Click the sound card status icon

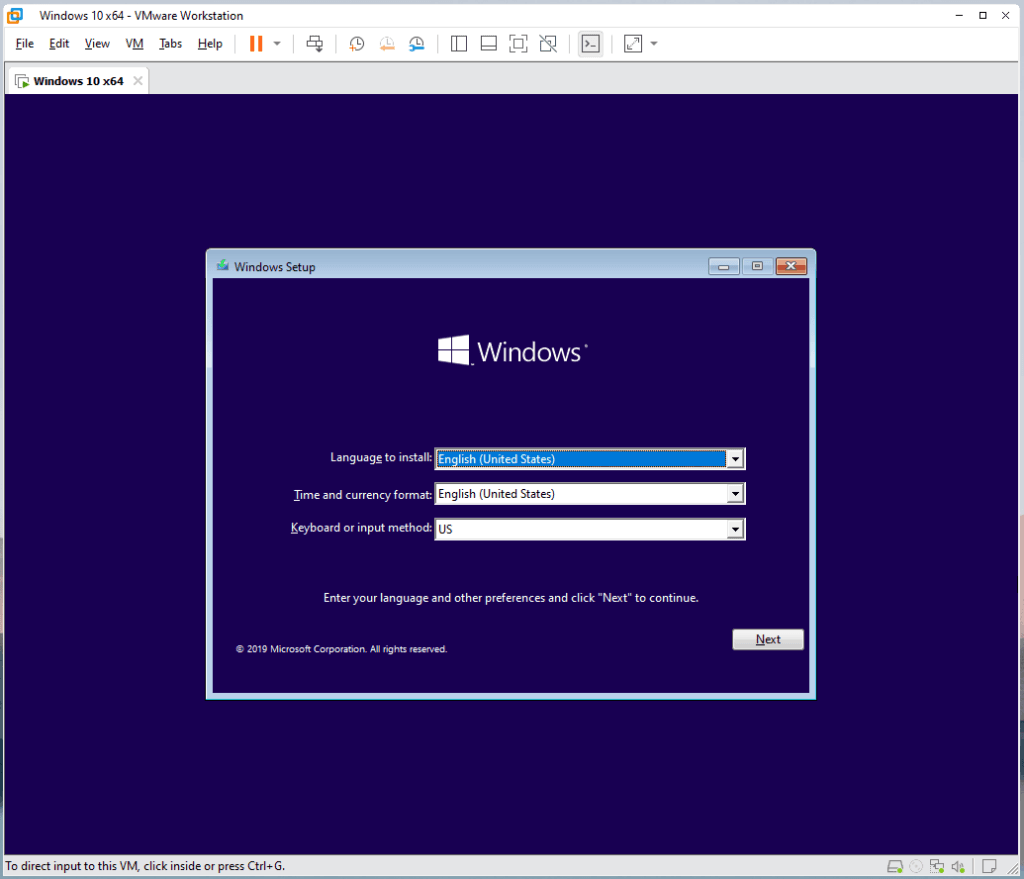[958, 866]
